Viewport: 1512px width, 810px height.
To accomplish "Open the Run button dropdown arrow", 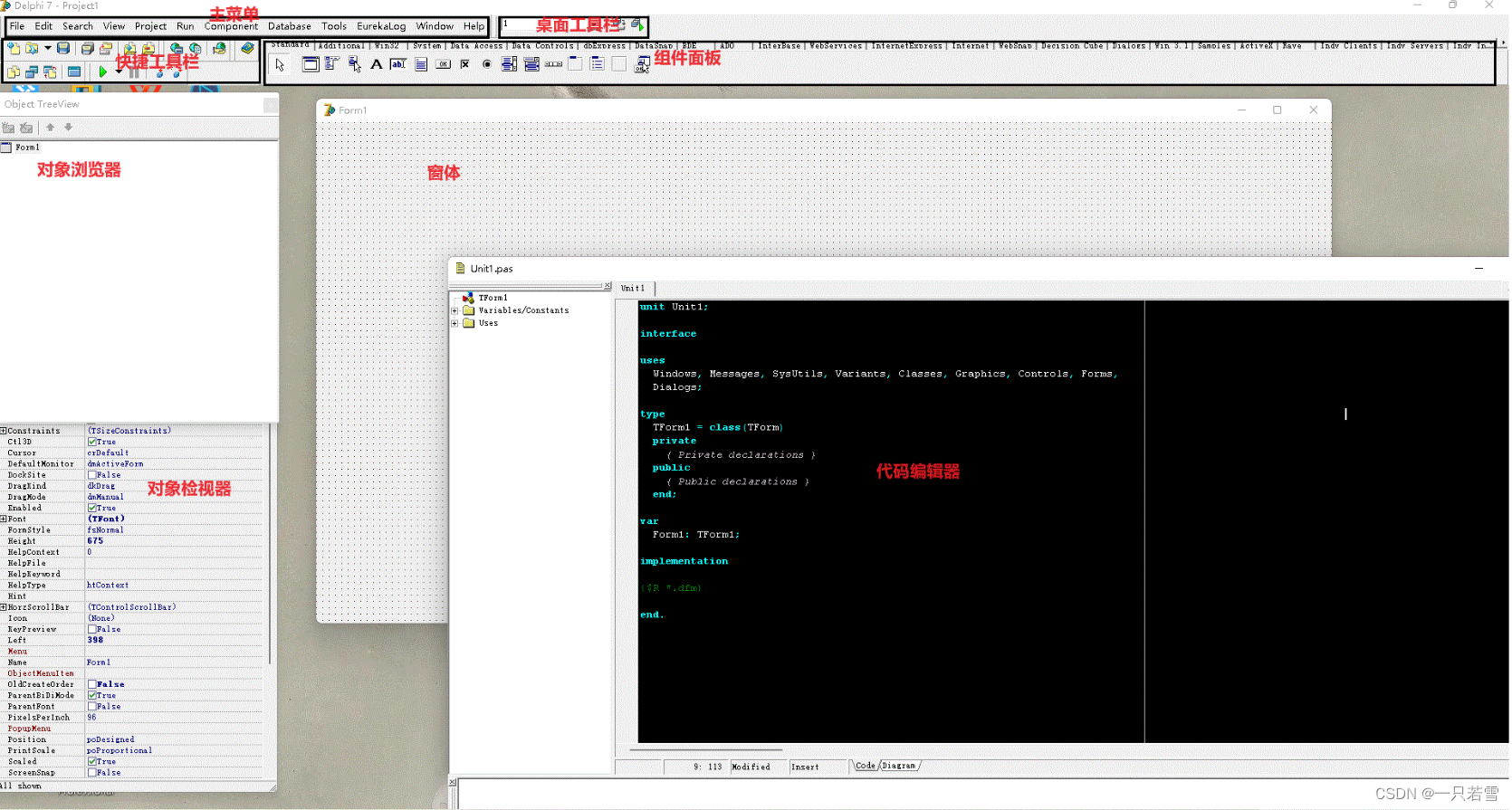I will pos(119,71).
